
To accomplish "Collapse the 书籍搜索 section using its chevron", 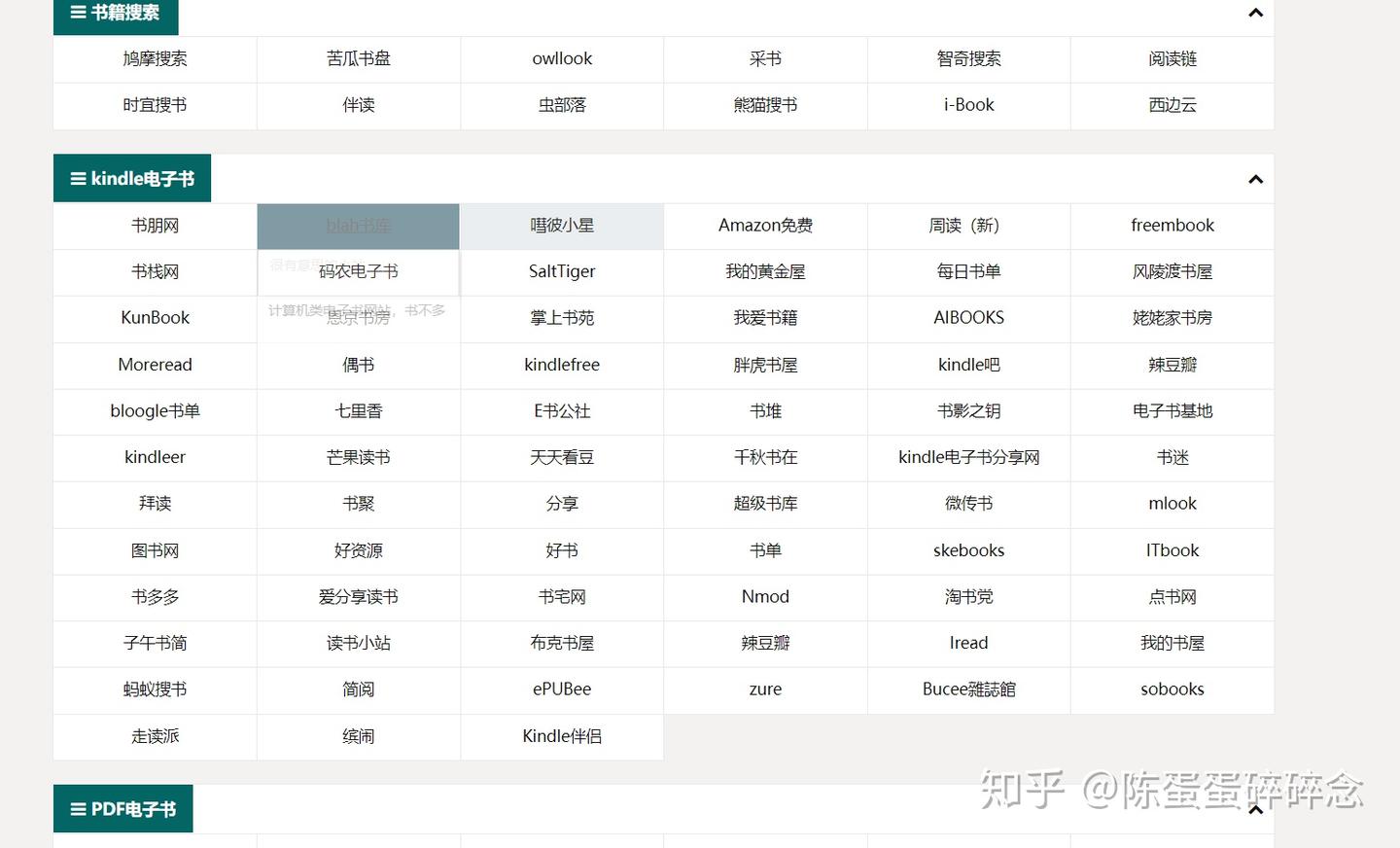I will coord(1255,14).
